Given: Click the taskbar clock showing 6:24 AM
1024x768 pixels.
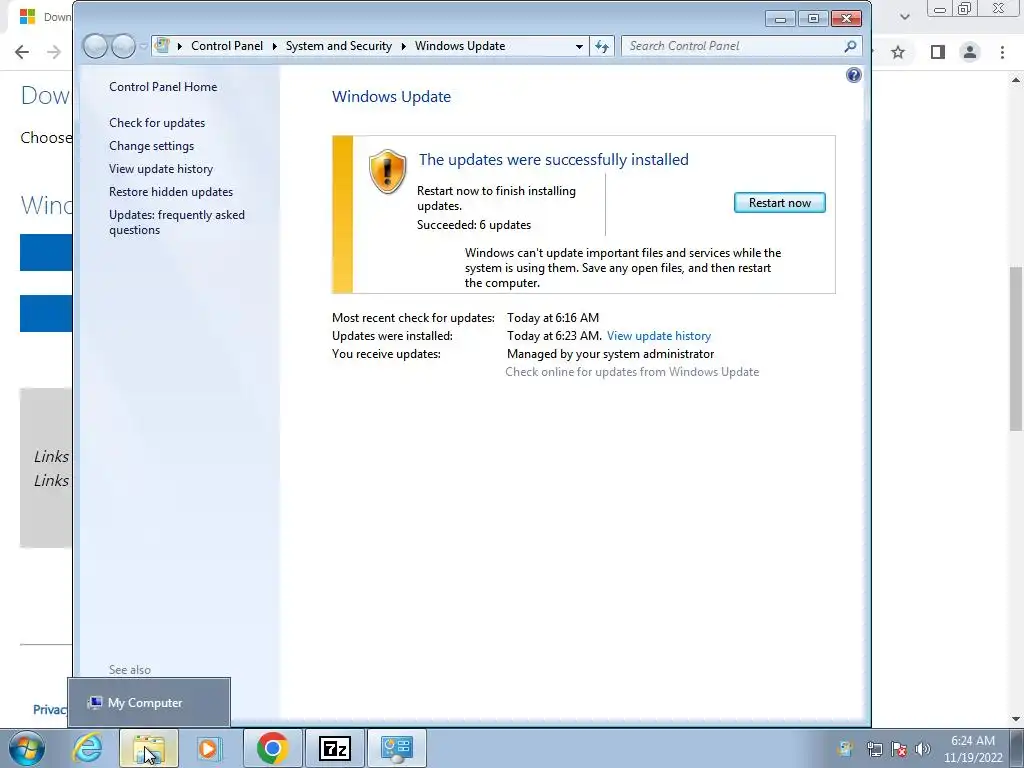Looking at the screenshot, I should pyautogui.click(x=972, y=749).
